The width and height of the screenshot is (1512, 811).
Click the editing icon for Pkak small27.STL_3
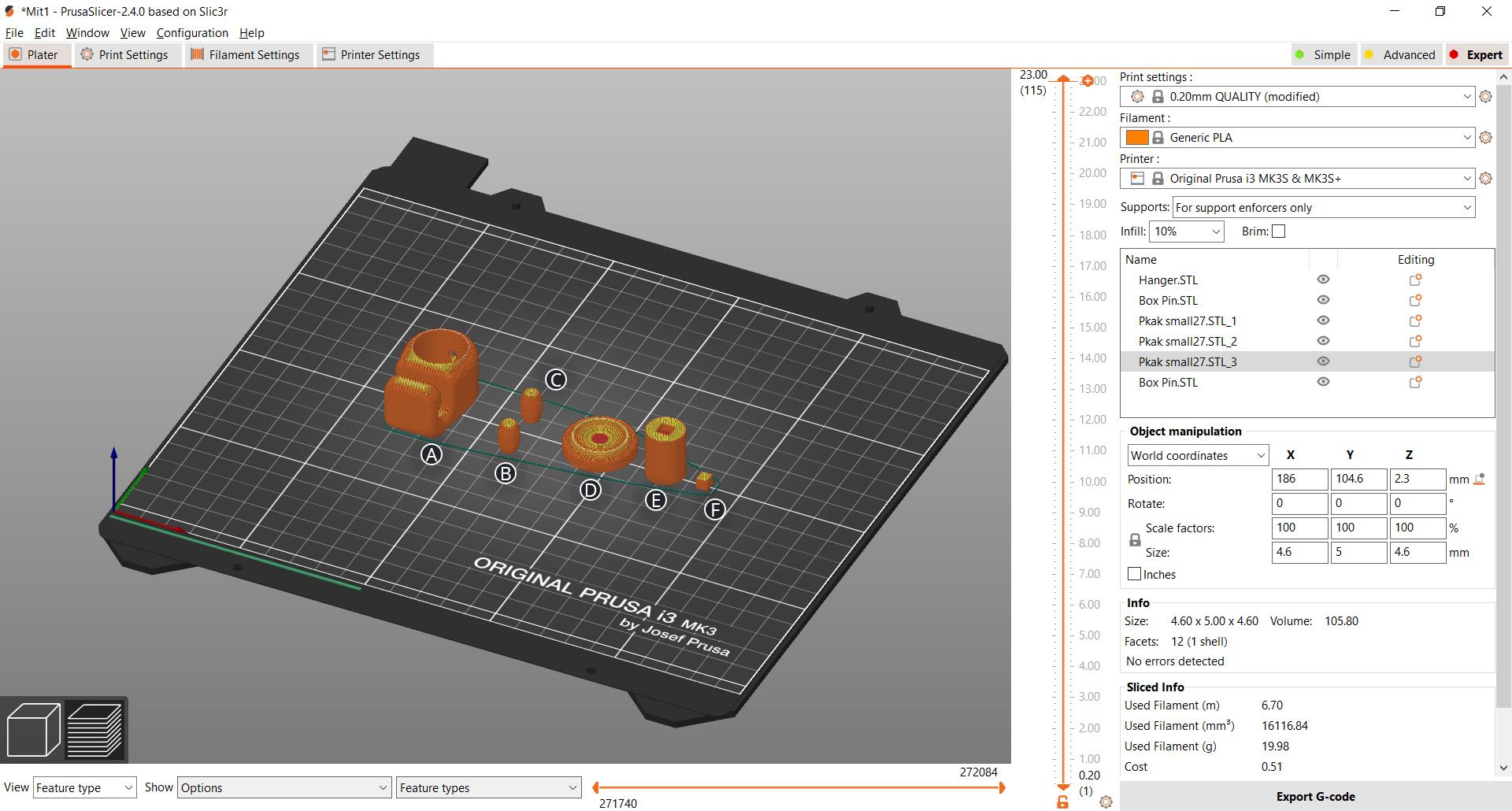point(1415,362)
